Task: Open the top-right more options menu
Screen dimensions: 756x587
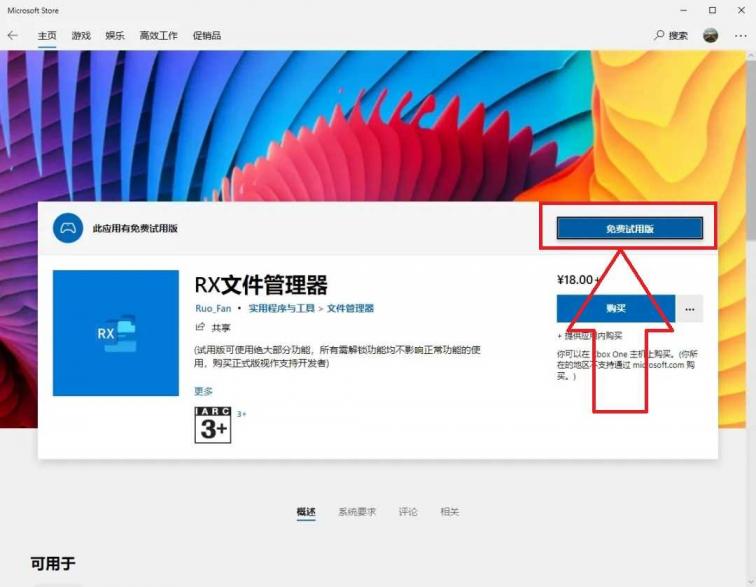Action: click(x=741, y=36)
